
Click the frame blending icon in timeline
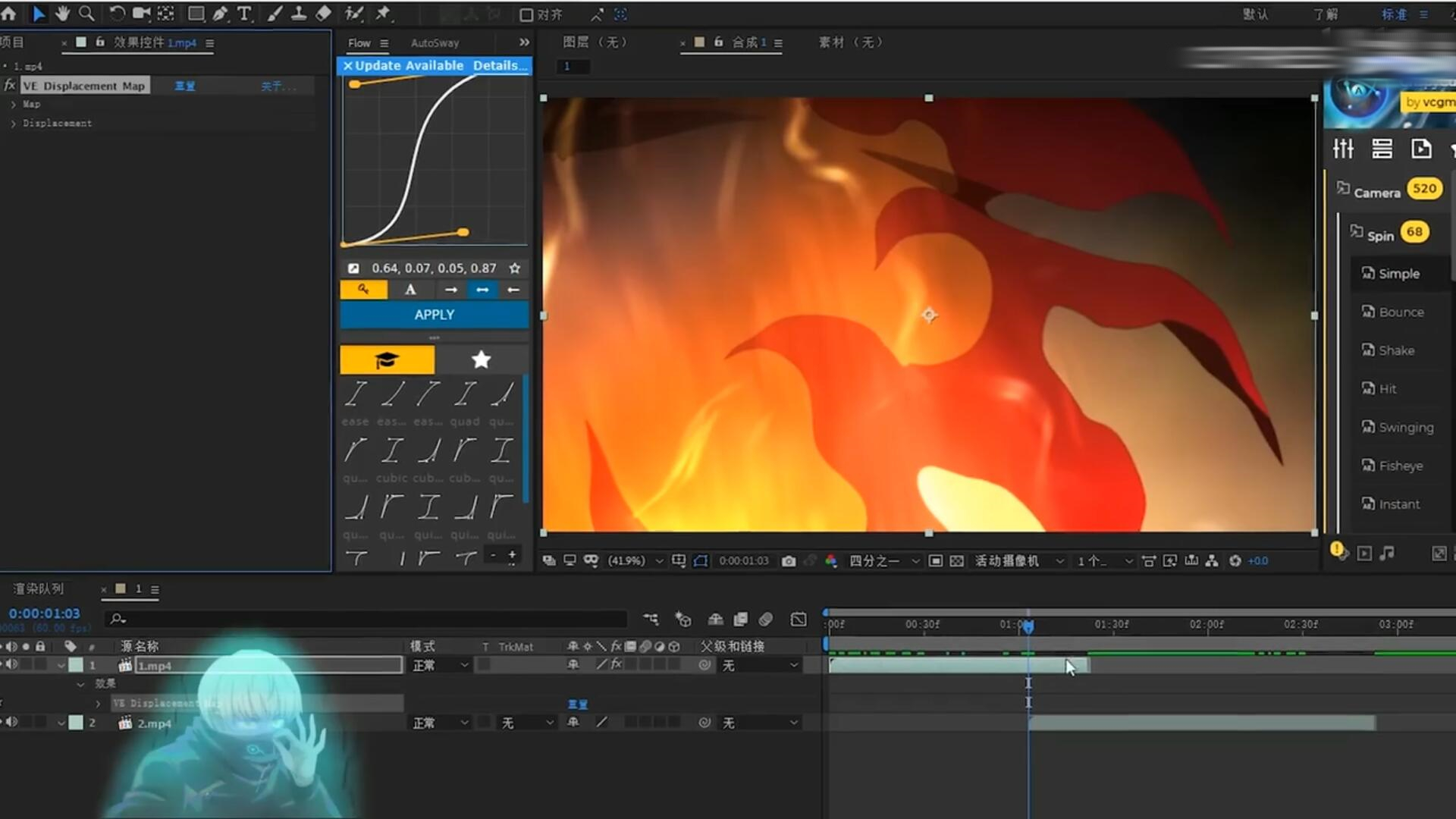click(740, 620)
